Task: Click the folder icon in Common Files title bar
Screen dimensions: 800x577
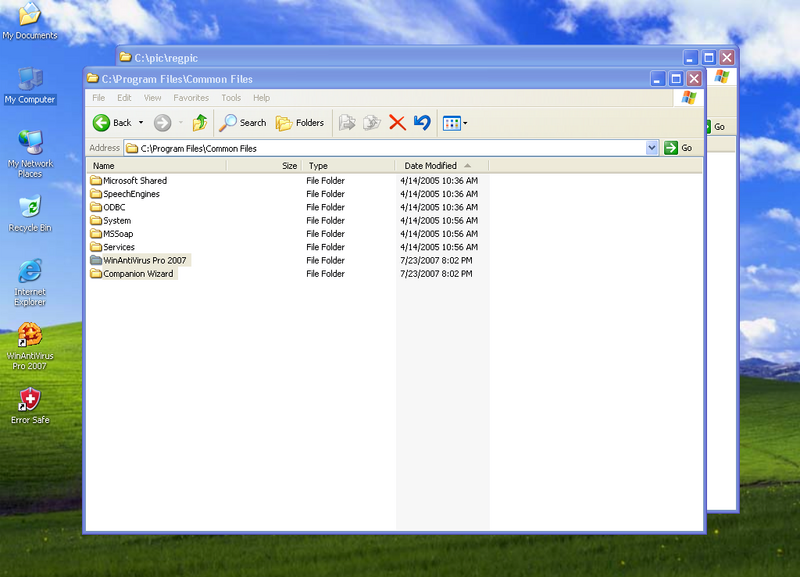Action: click(93, 79)
